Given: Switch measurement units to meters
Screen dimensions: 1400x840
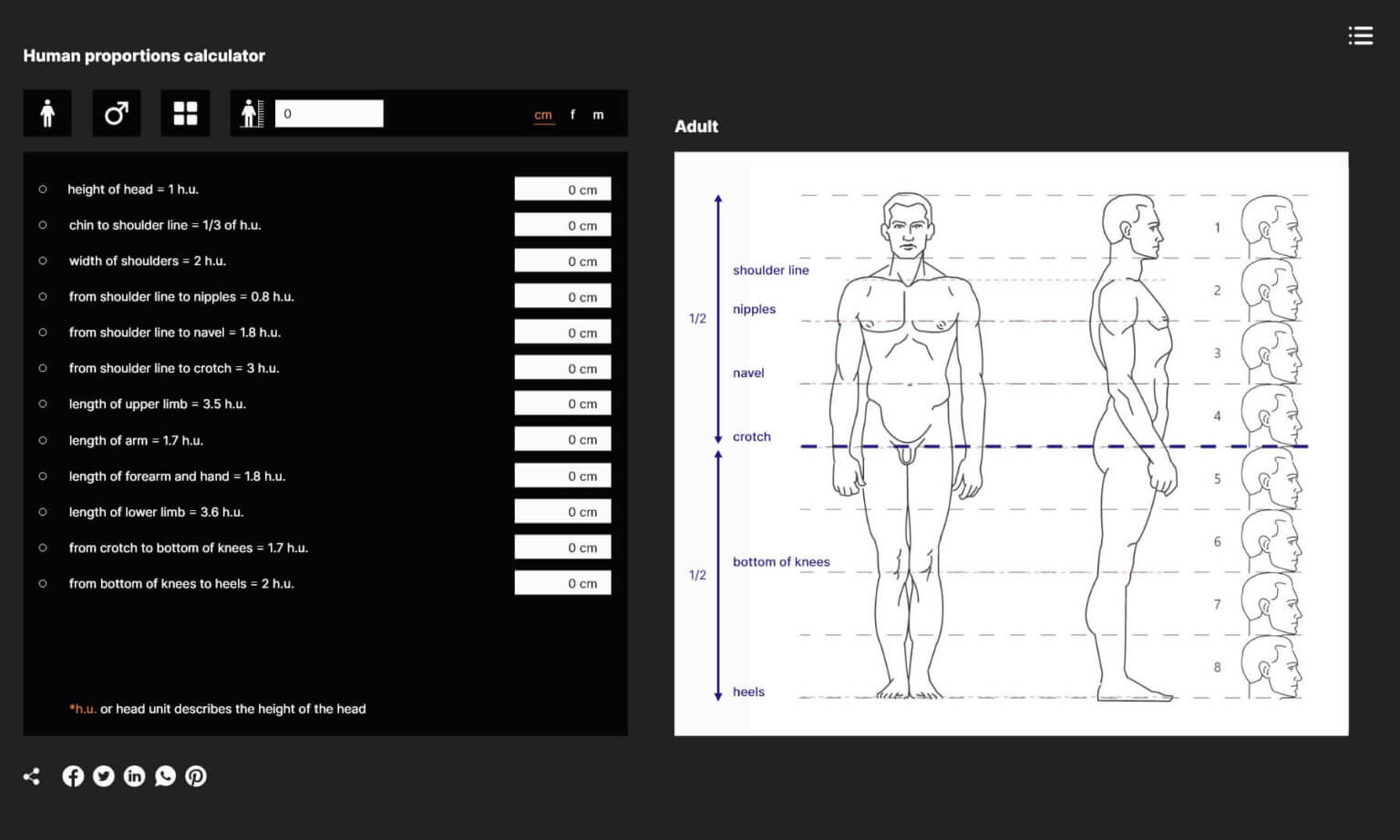Looking at the screenshot, I should click(598, 115).
